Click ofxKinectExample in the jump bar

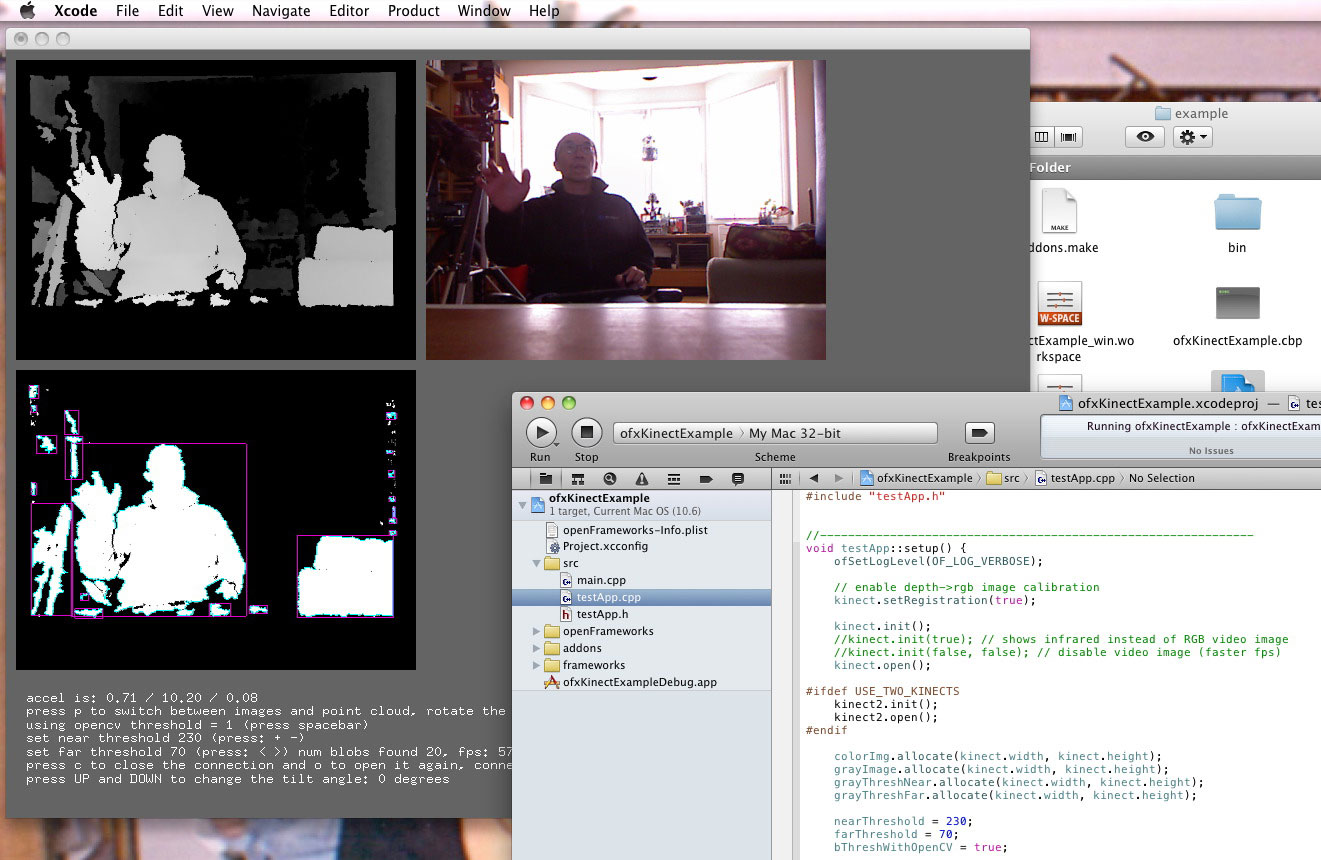tap(915, 478)
